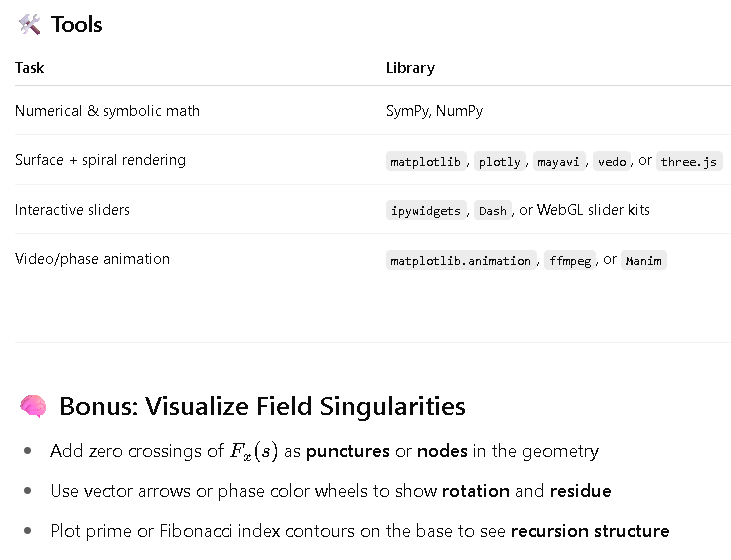Click the Dash code tag
This screenshot has height=560, width=731.
click(493, 210)
